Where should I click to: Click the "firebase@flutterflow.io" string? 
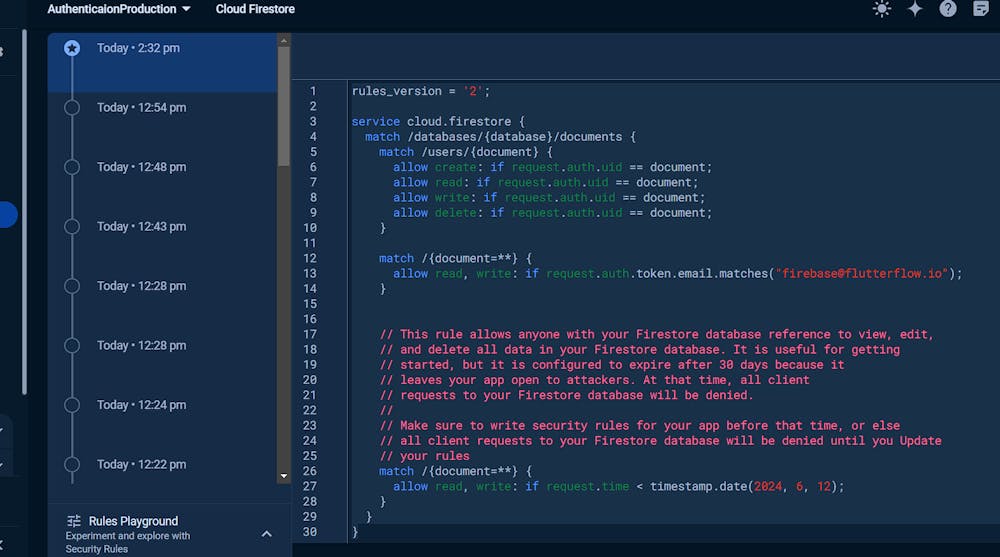pyautogui.click(x=862, y=273)
